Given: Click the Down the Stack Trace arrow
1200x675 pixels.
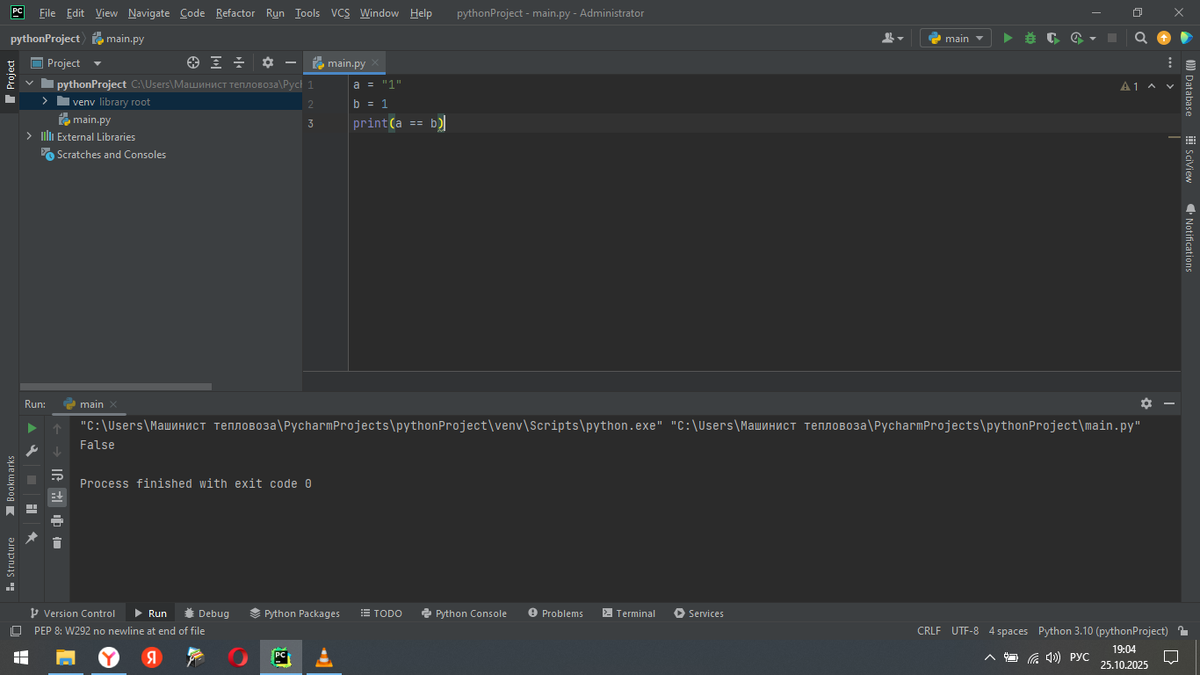Looking at the screenshot, I should coord(57,452).
